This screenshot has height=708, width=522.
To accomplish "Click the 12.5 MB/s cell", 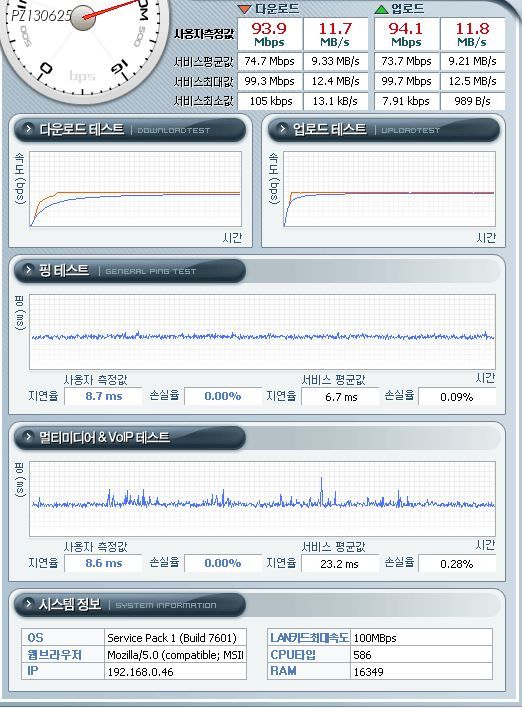I will coord(472,81).
